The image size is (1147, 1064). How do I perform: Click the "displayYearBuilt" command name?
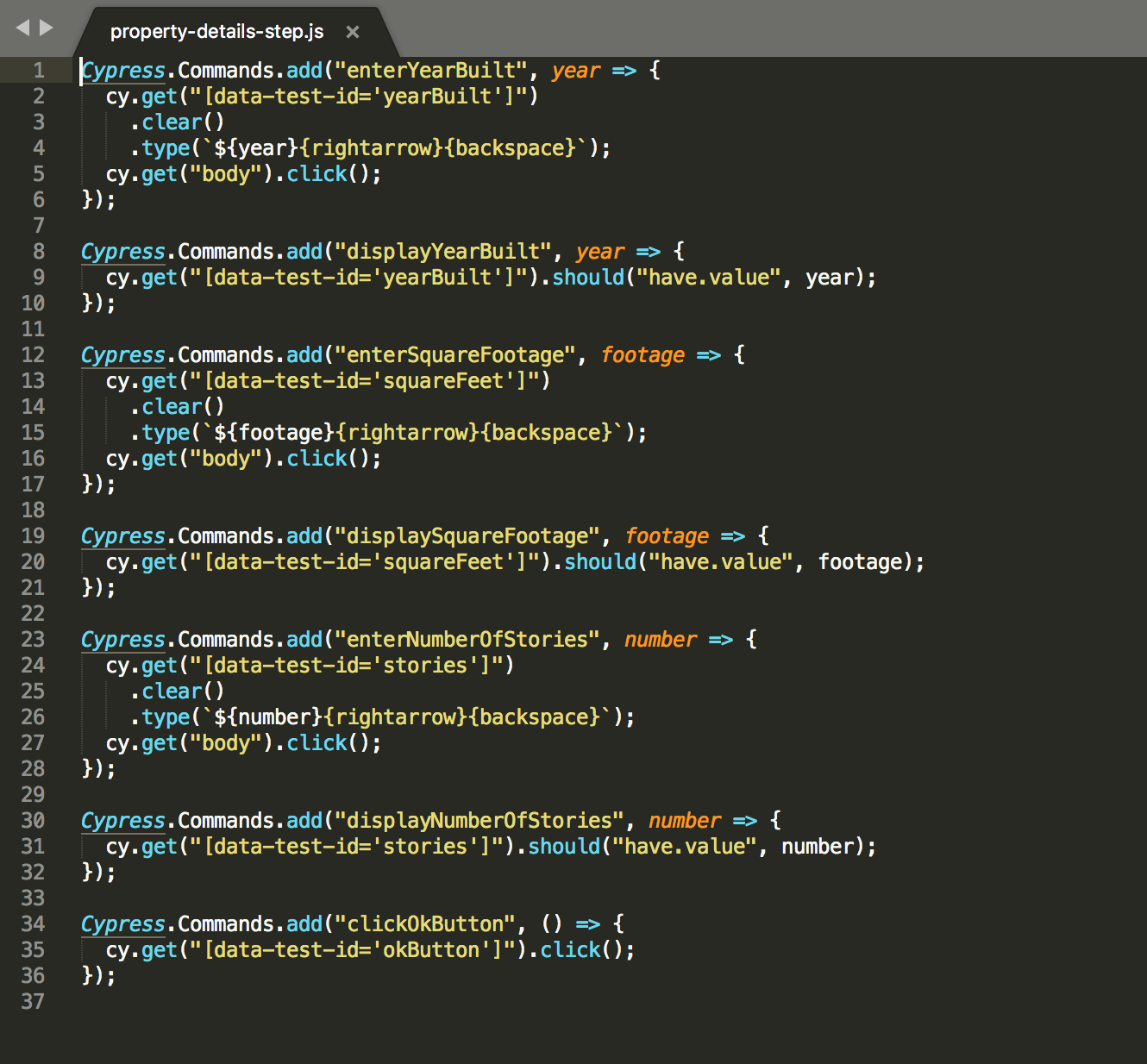click(442, 252)
